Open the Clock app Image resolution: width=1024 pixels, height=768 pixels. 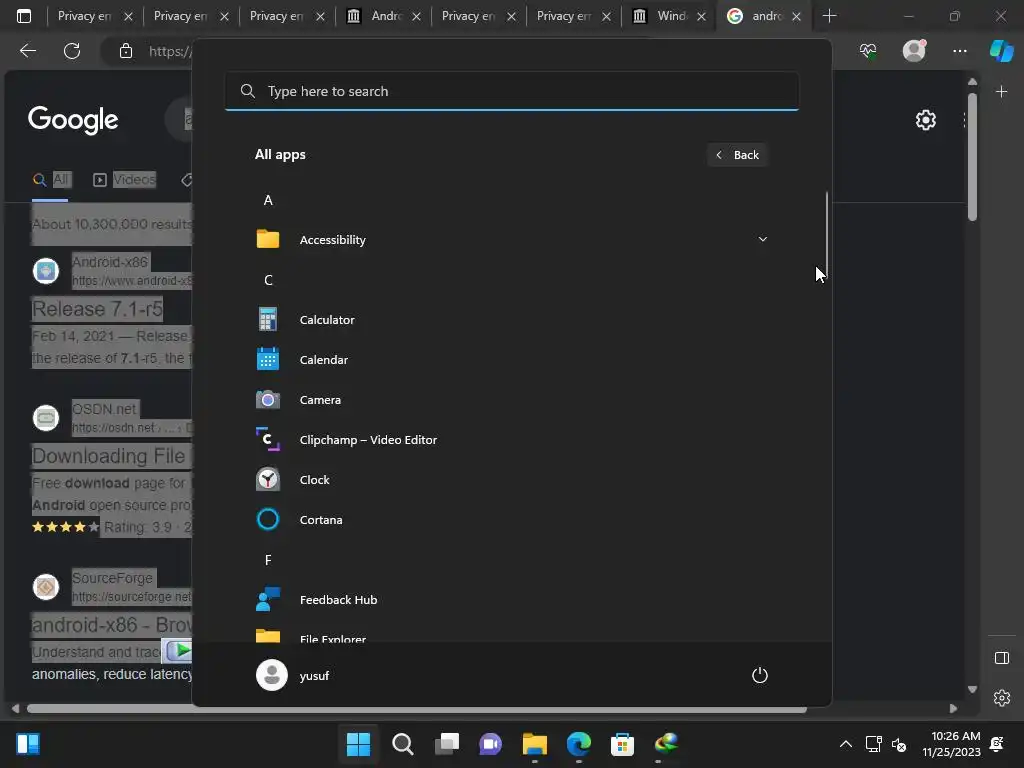click(x=511, y=480)
